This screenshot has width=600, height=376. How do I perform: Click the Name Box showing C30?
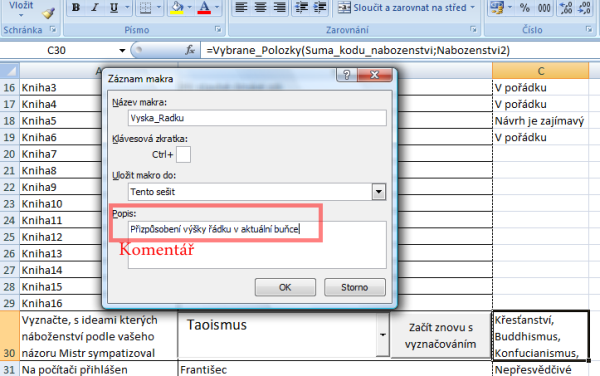(57, 50)
